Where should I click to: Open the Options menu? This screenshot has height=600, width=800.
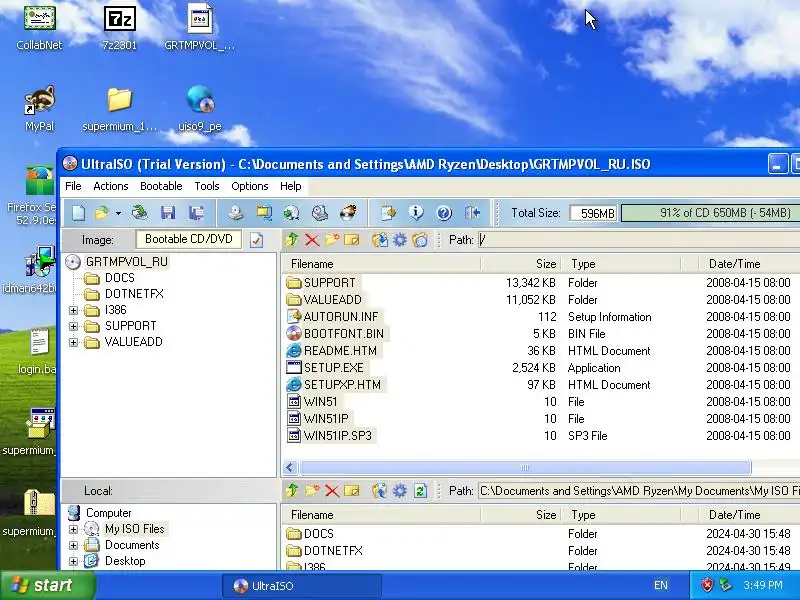(x=249, y=186)
